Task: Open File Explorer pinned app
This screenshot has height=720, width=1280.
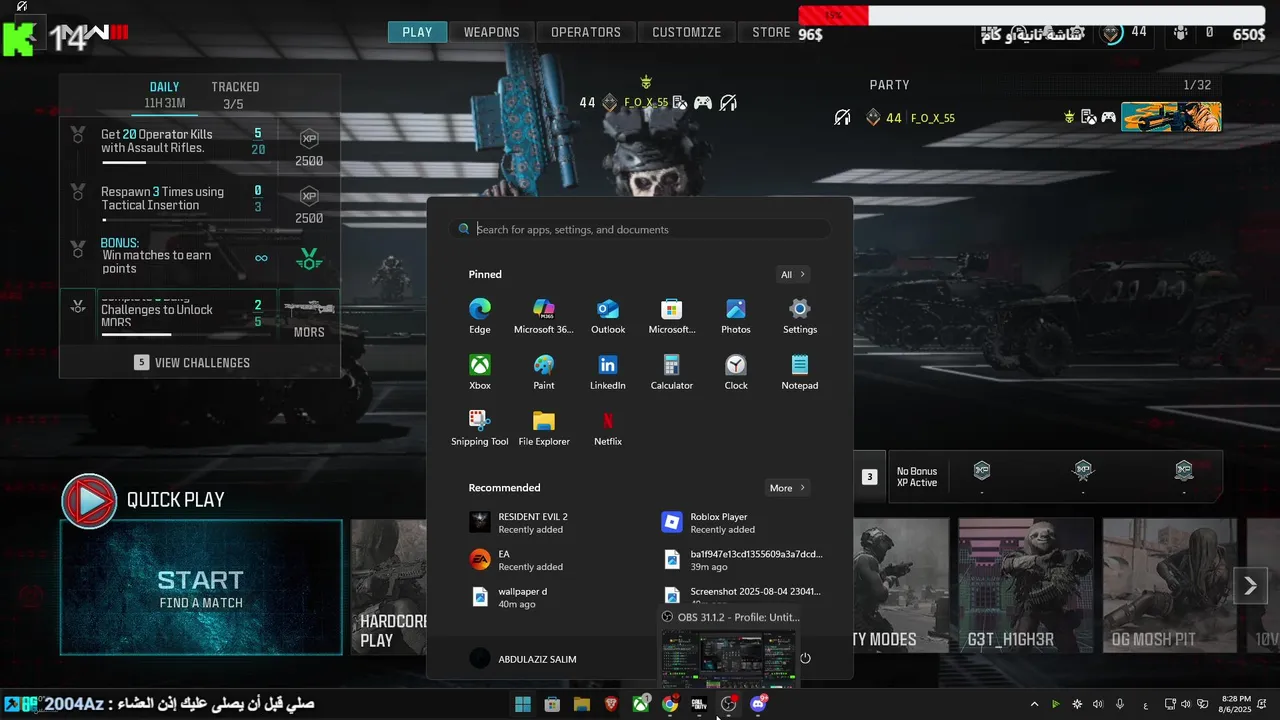Action: point(544,428)
